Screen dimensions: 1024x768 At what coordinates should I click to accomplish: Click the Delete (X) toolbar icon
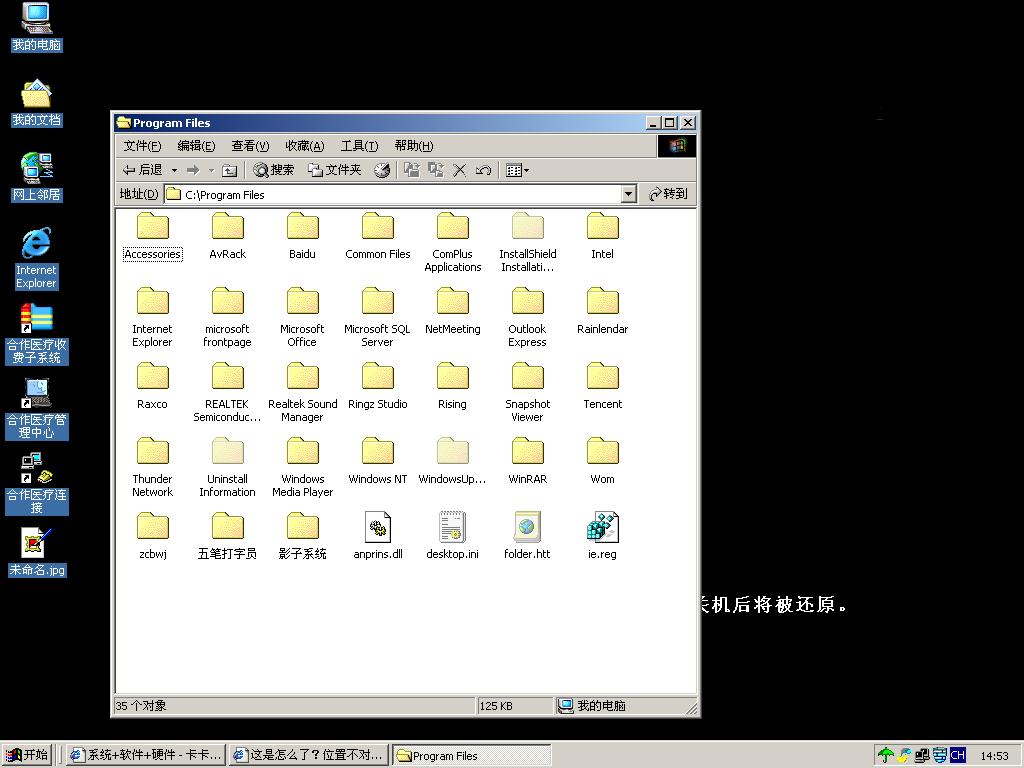pyautogui.click(x=460, y=170)
